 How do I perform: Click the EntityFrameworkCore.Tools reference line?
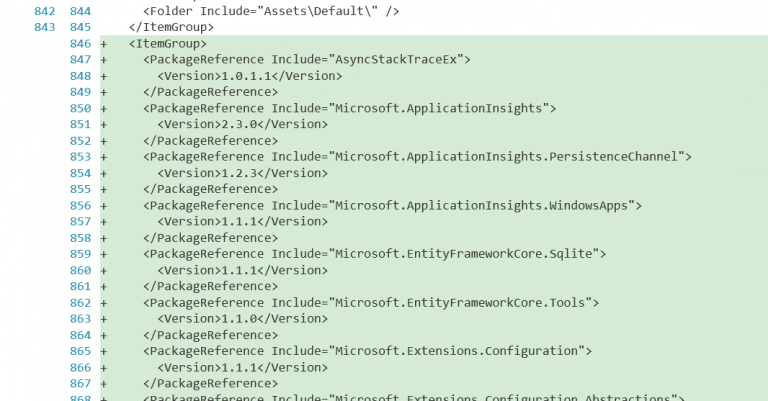pyautogui.click(x=371, y=303)
